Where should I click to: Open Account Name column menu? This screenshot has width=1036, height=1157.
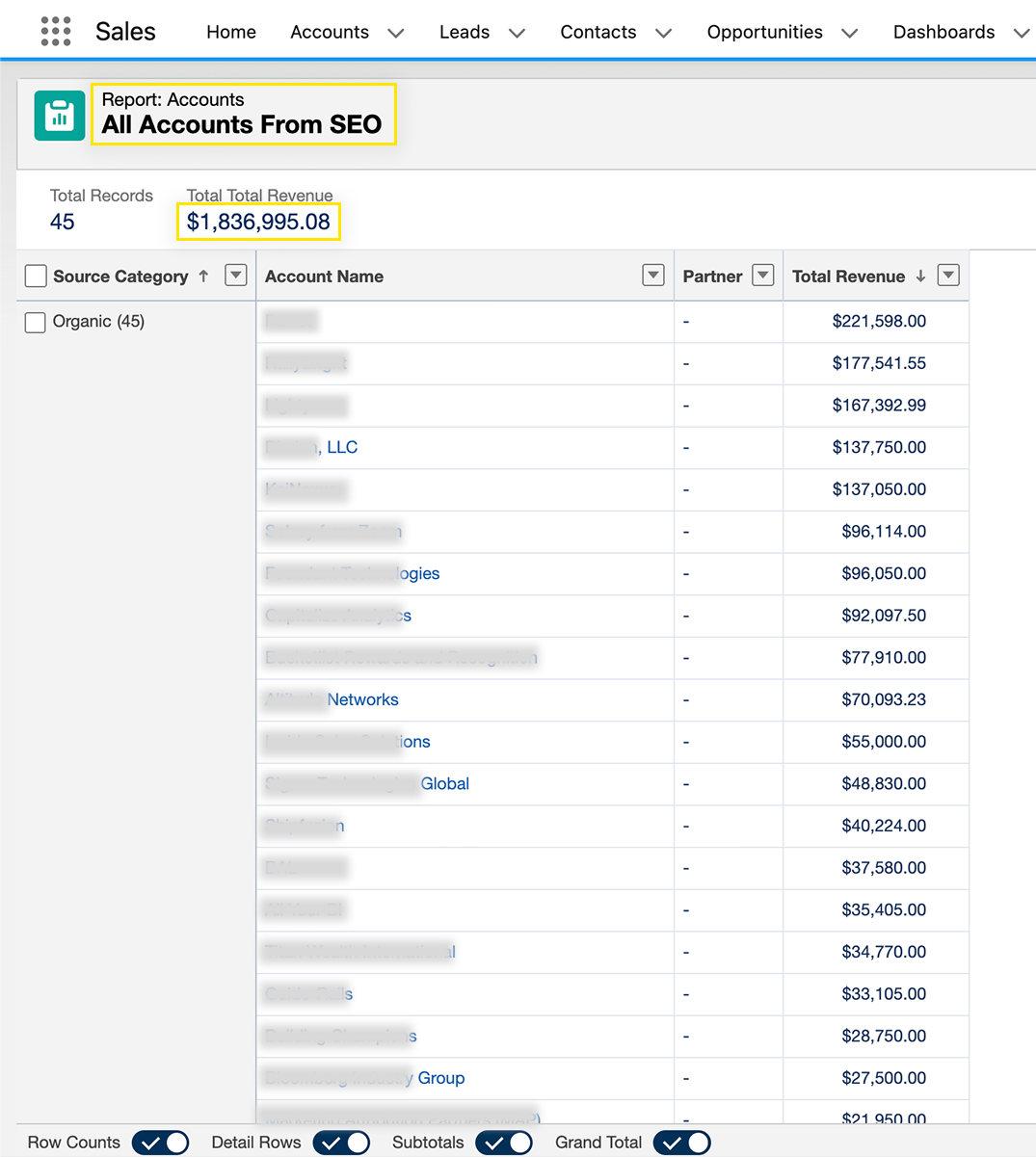[653, 276]
